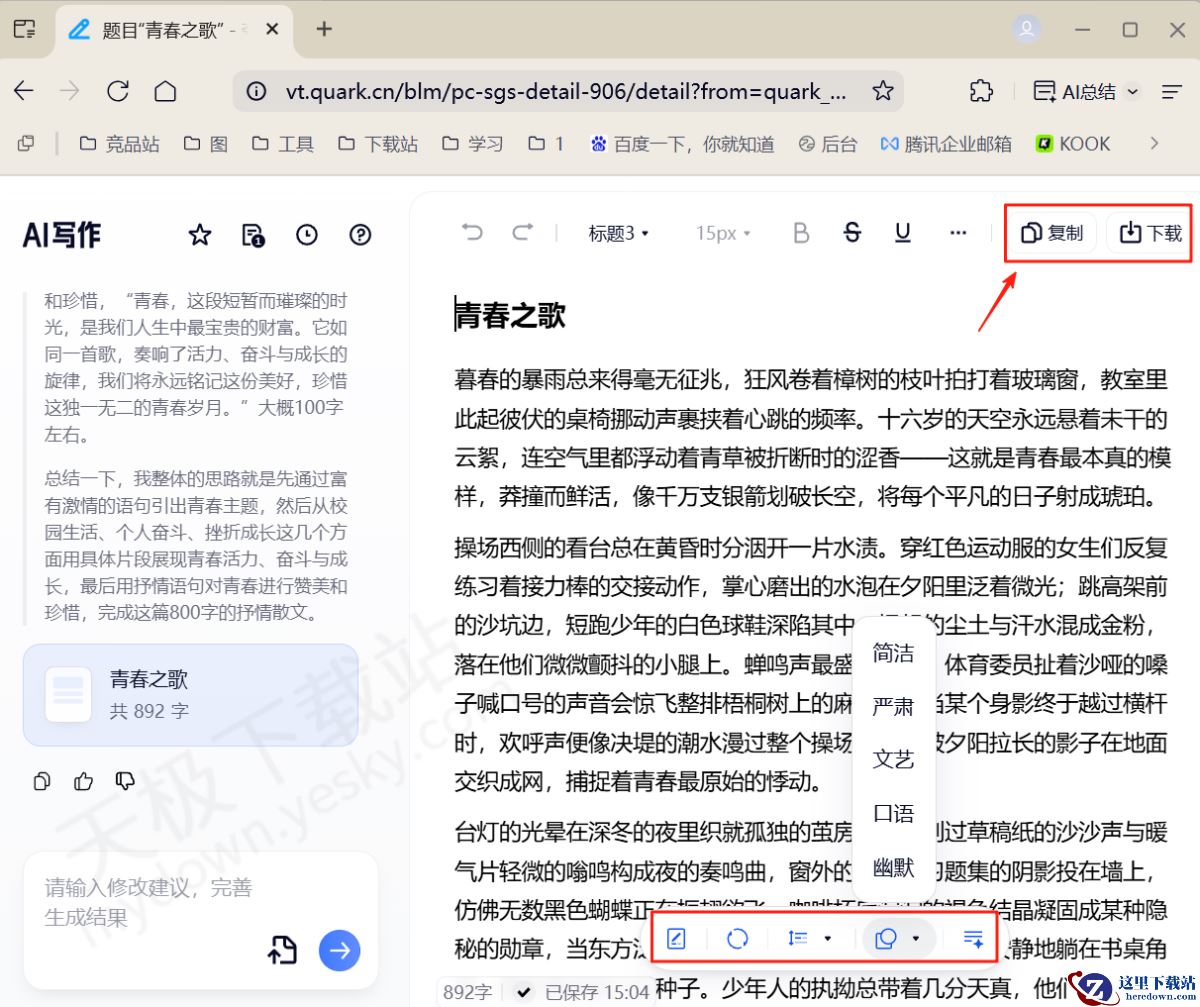Image resolution: width=1200 pixels, height=1007 pixels.
Task: Click the upload file icon in input box
Action: tap(282, 950)
